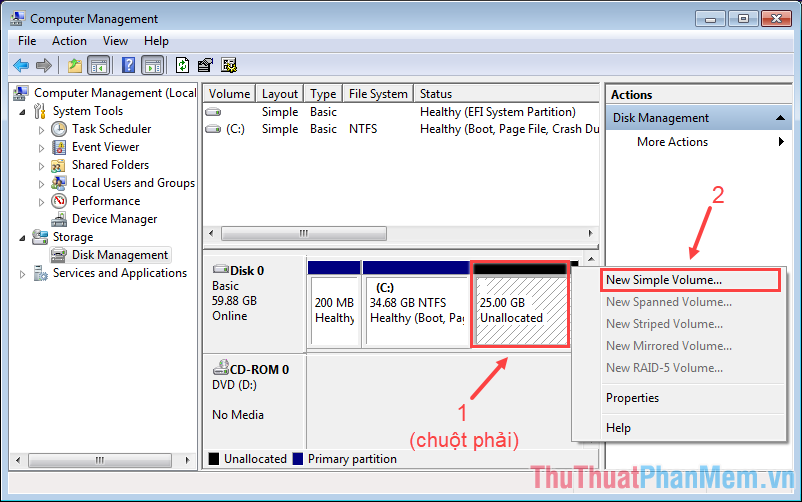Open the File menu
802x502 pixels.
coord(27,41)
